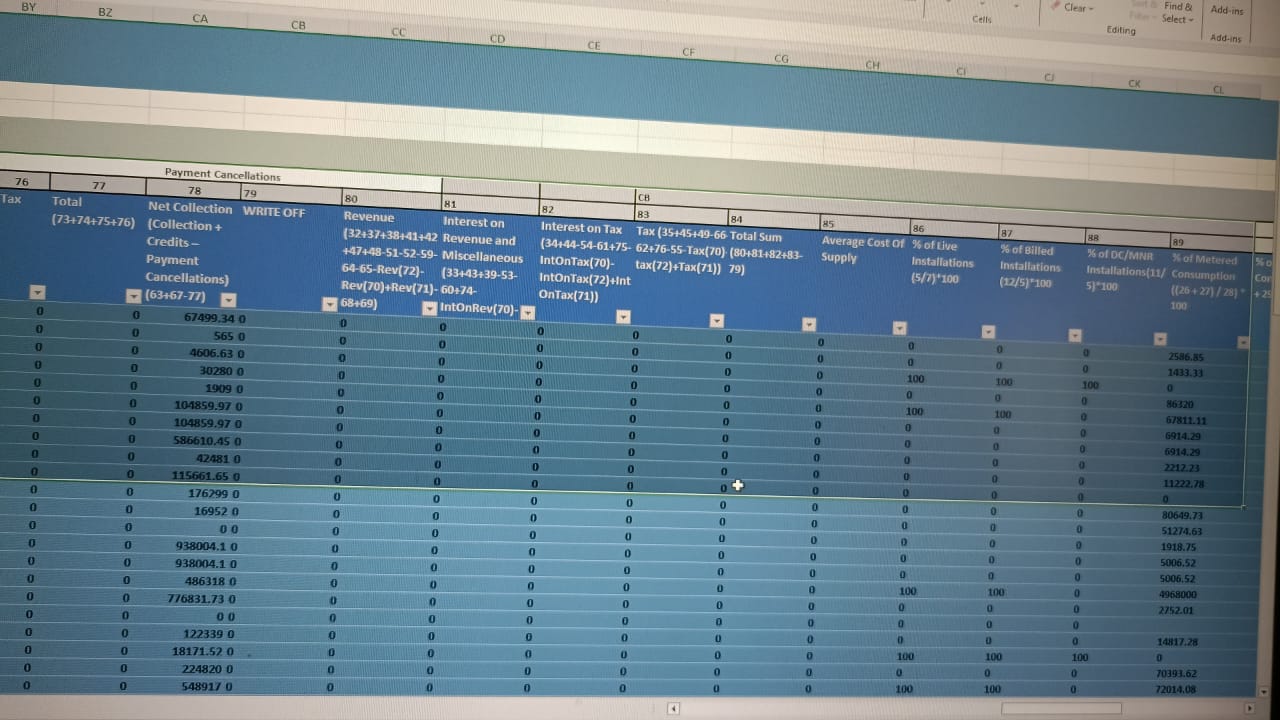This screenshot has width=1280, height=720.
Task: Click cell with value 486318
Action: coord(211,581)
